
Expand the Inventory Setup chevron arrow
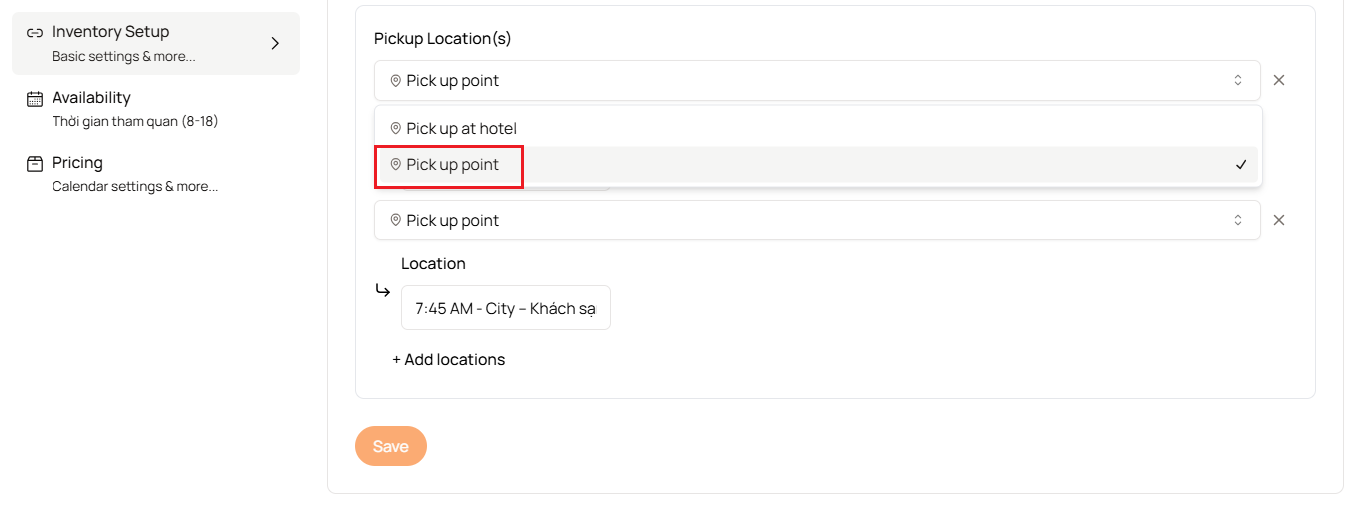pos(275,43)
